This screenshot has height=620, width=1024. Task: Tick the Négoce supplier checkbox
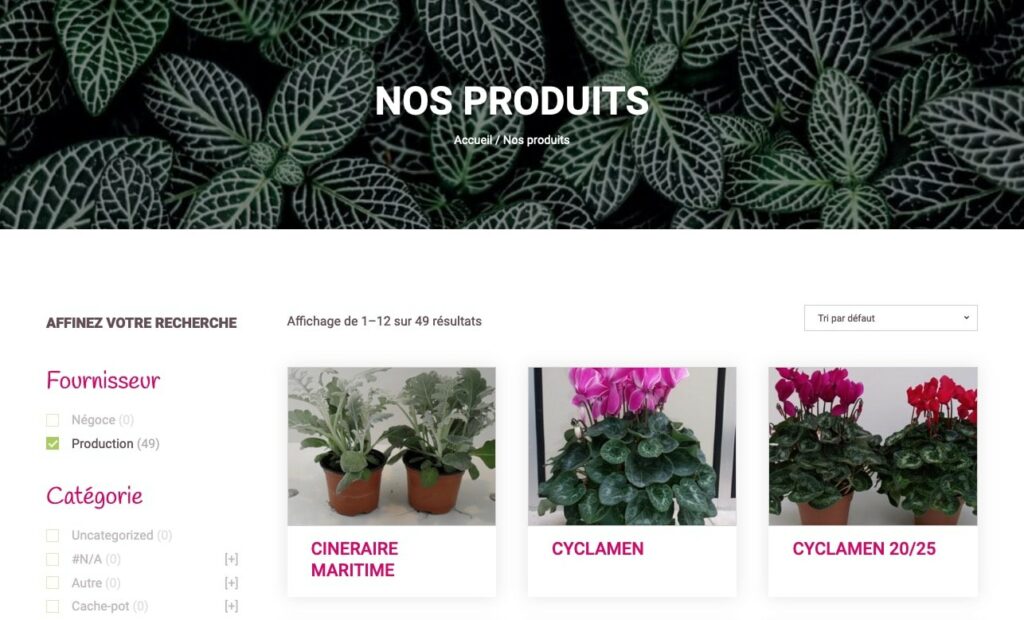point(53,420)
